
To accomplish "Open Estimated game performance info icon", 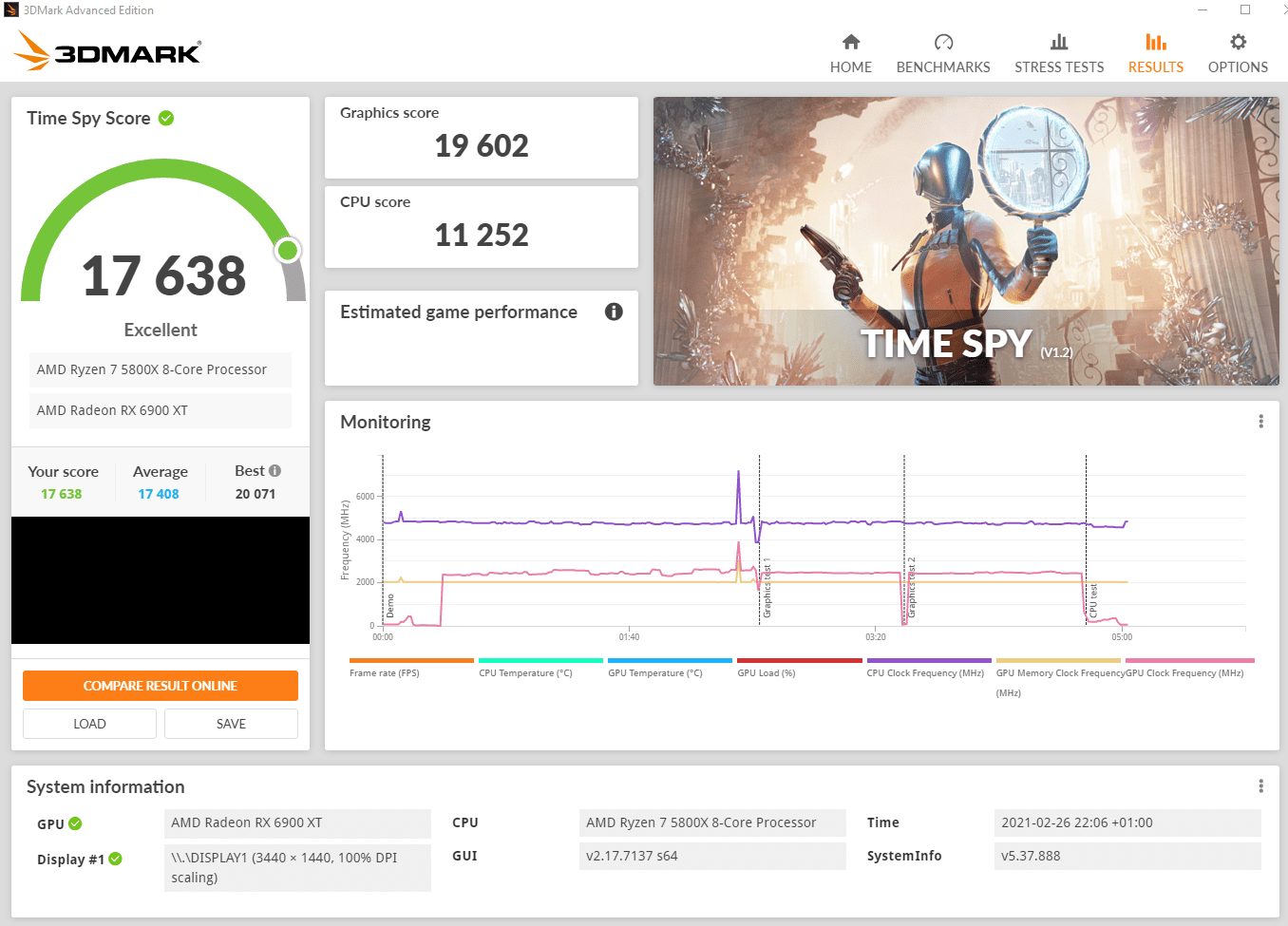I will tap(614, 312).
